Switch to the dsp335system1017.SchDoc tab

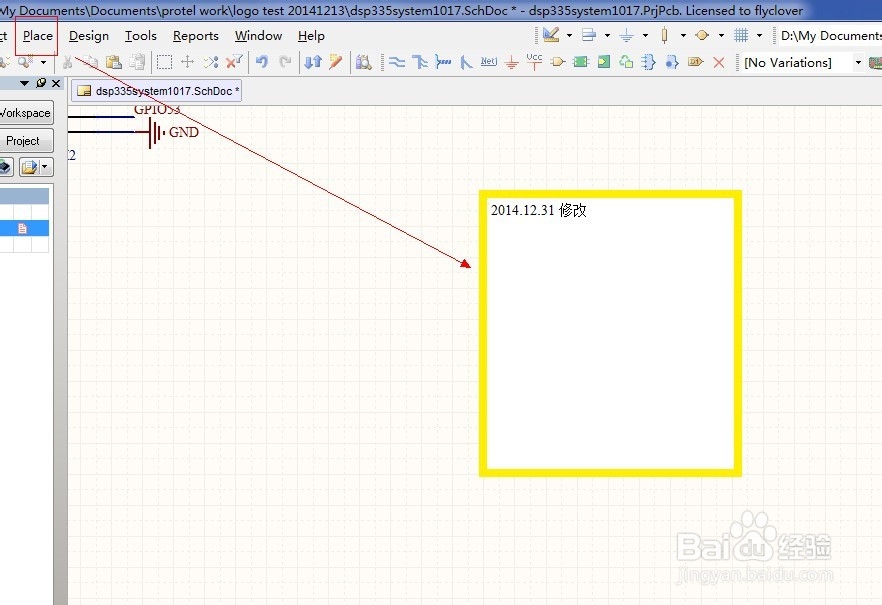(x=156, y=91)
